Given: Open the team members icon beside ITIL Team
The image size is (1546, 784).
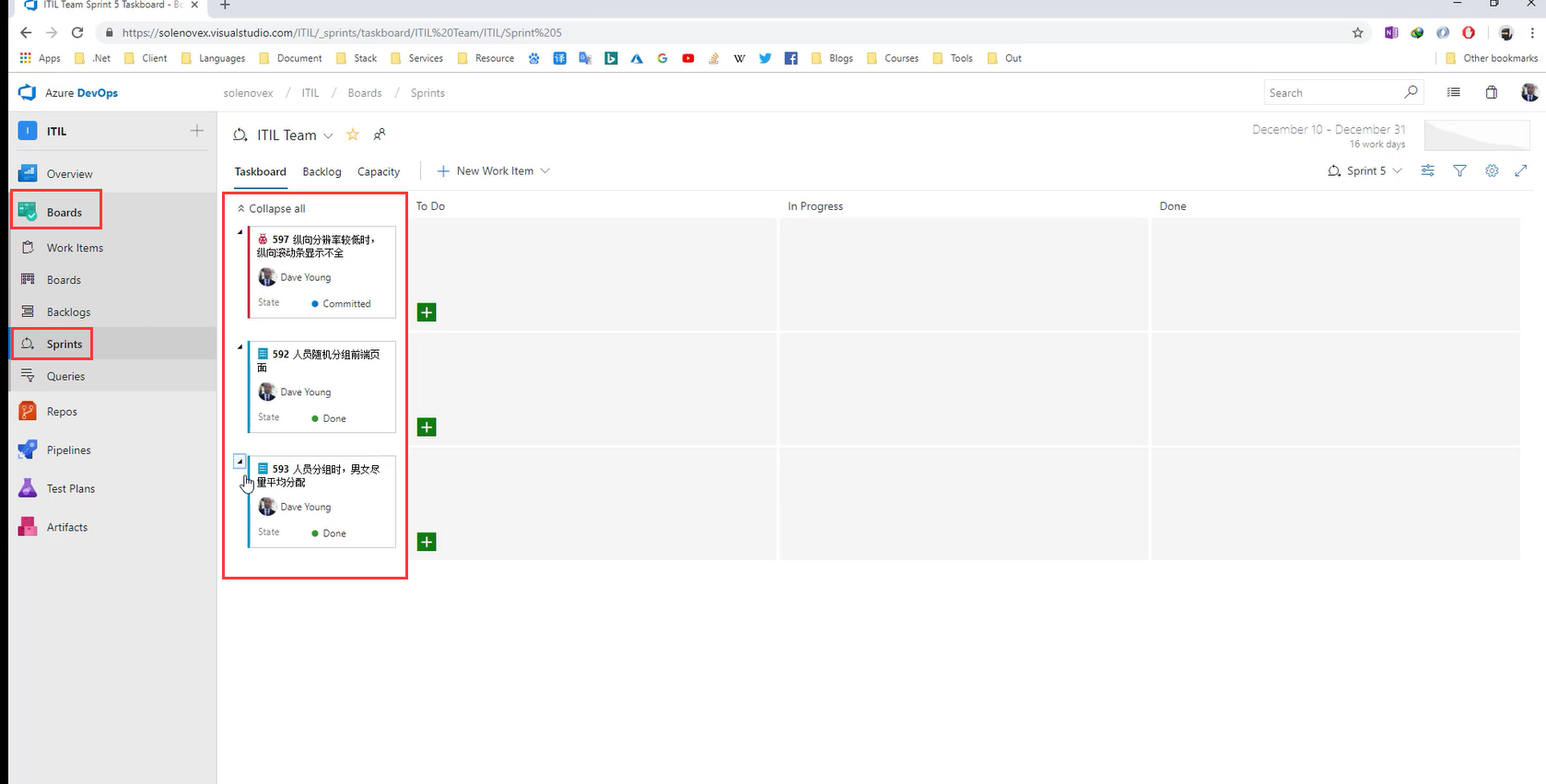Looking at the screenshot, I should 379,135.
